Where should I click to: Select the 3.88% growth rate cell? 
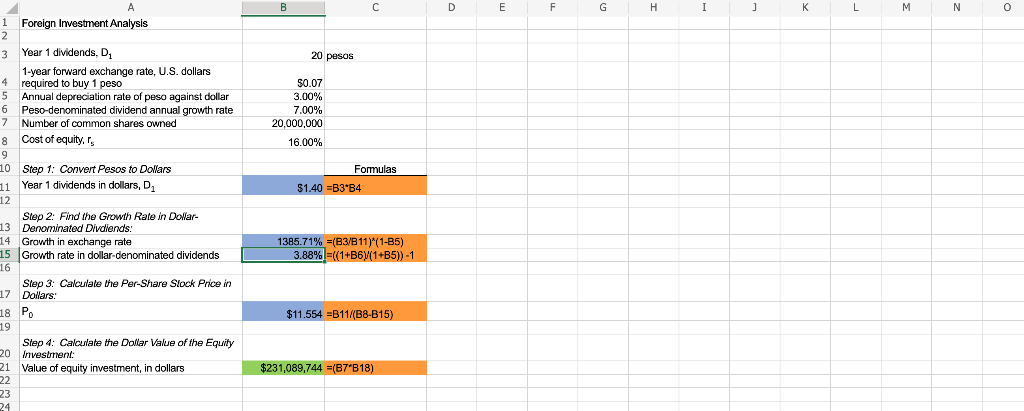pyautogui.click(x=283, y=255)
